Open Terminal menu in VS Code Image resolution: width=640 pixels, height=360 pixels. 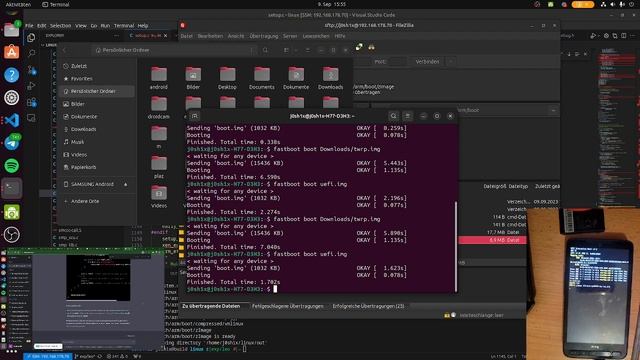coord(124,25)
